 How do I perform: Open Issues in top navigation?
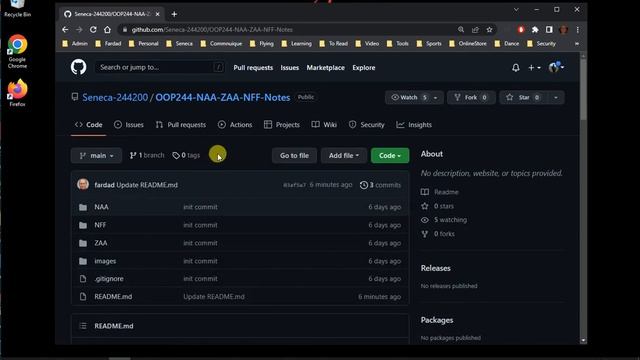pyautogui.click(x=289, y=68)
